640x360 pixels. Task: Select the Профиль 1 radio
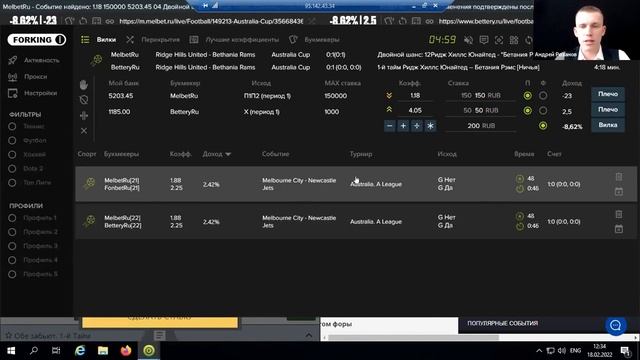point(12,218)
